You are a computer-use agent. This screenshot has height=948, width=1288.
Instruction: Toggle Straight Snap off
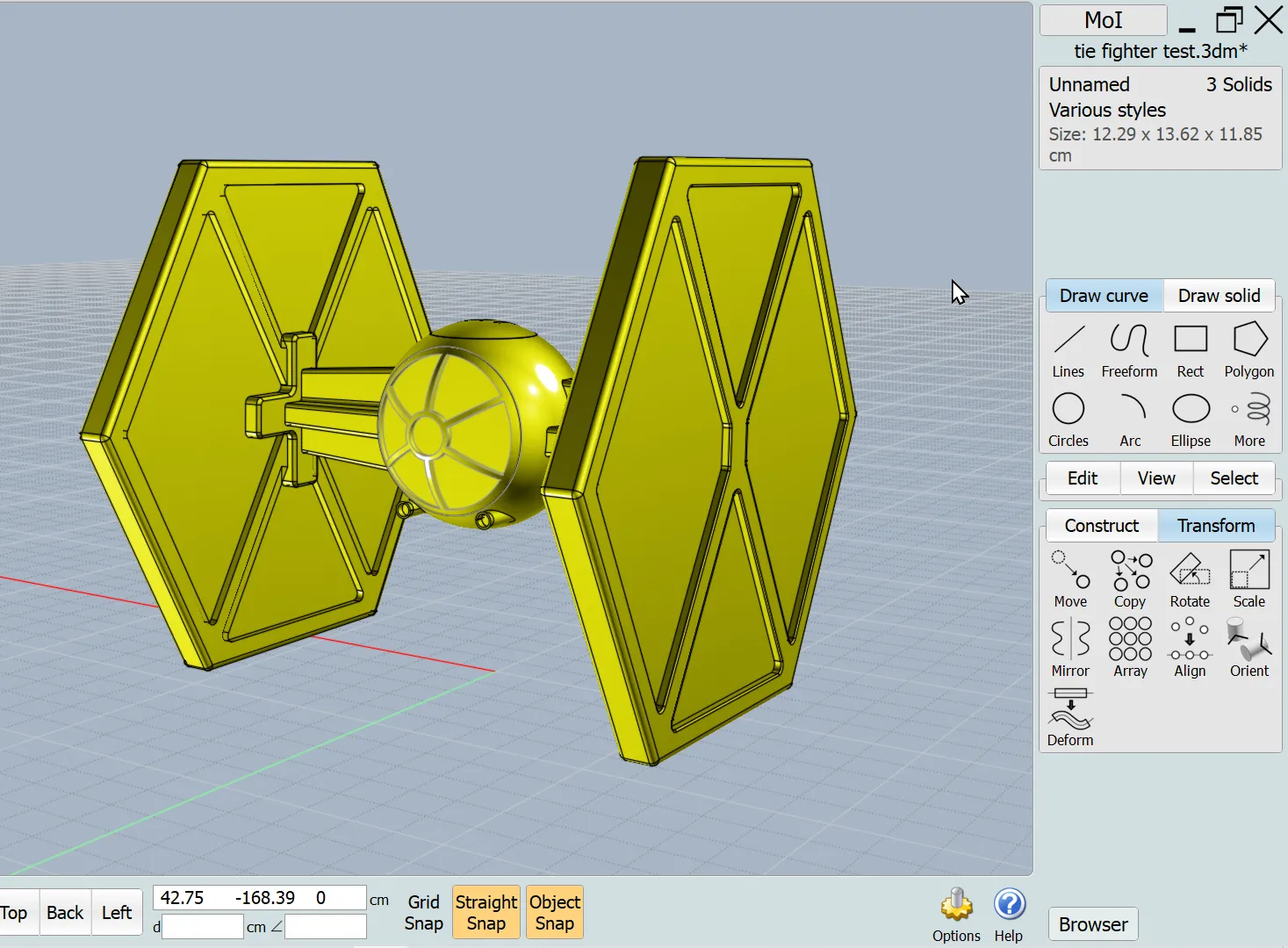pos(486,913)
